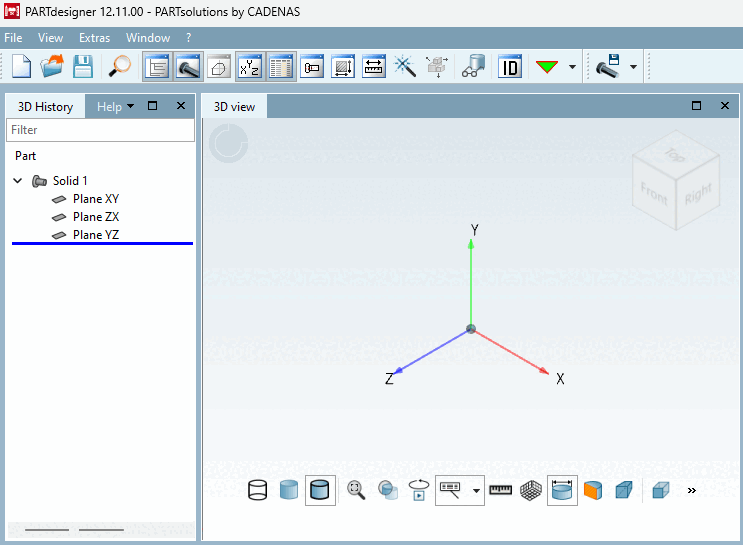Toggle the cylinder dimension display button
743x545 pixels.
(562, 490)
